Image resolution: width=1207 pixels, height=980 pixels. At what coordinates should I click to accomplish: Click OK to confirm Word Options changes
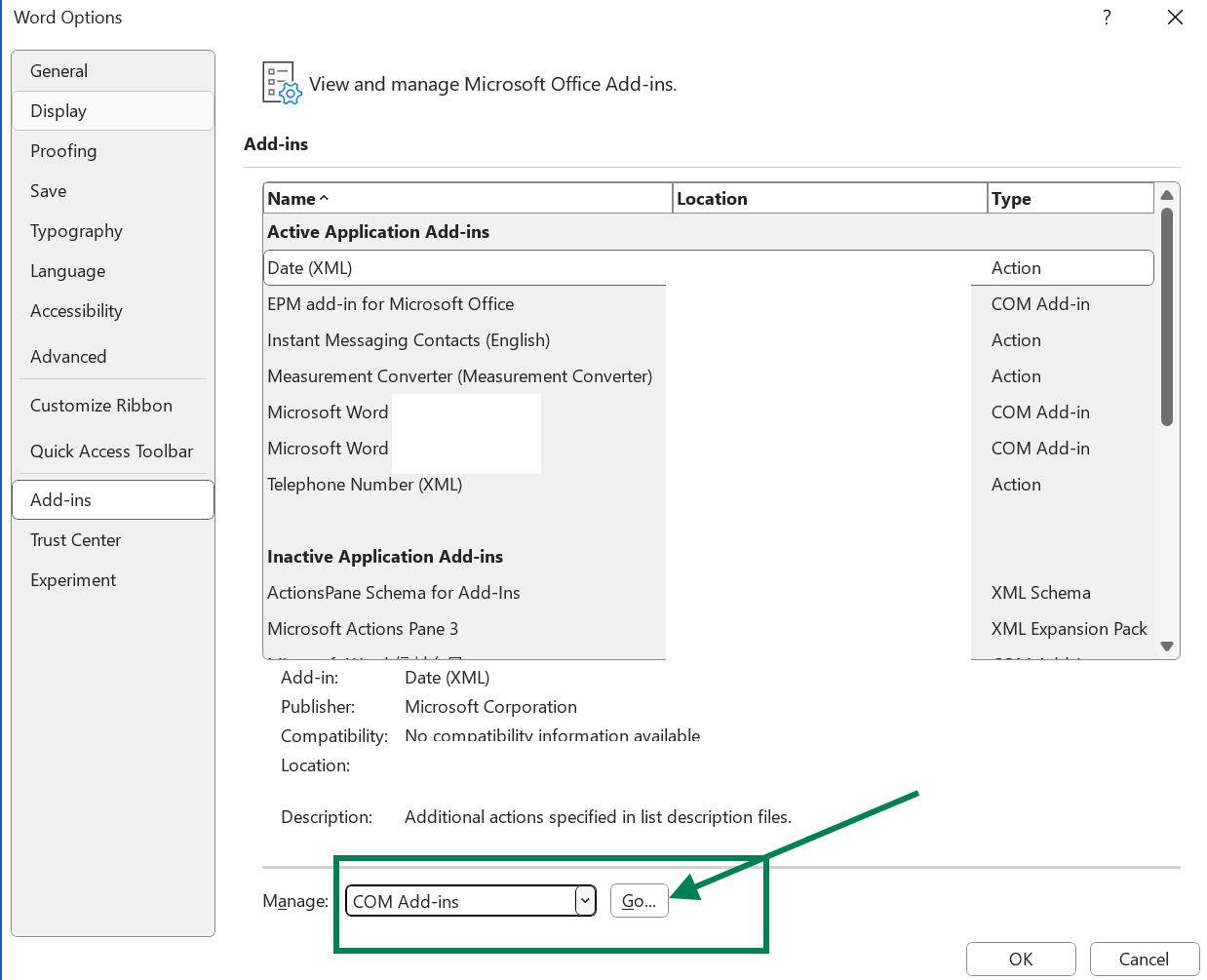(1021, 959)
